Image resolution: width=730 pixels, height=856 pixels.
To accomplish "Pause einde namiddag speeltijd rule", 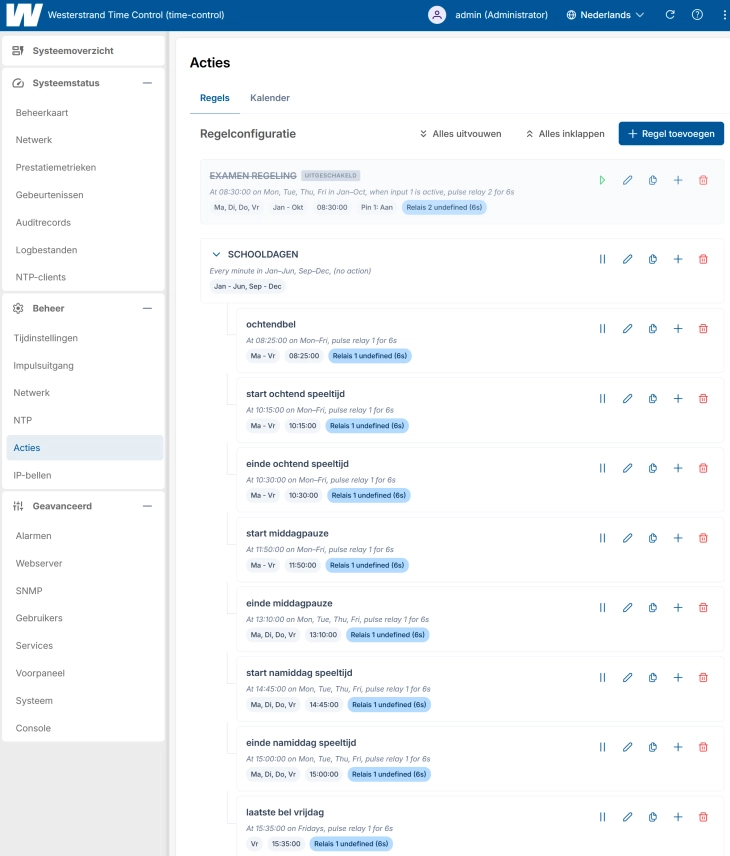I will (602, 747).
